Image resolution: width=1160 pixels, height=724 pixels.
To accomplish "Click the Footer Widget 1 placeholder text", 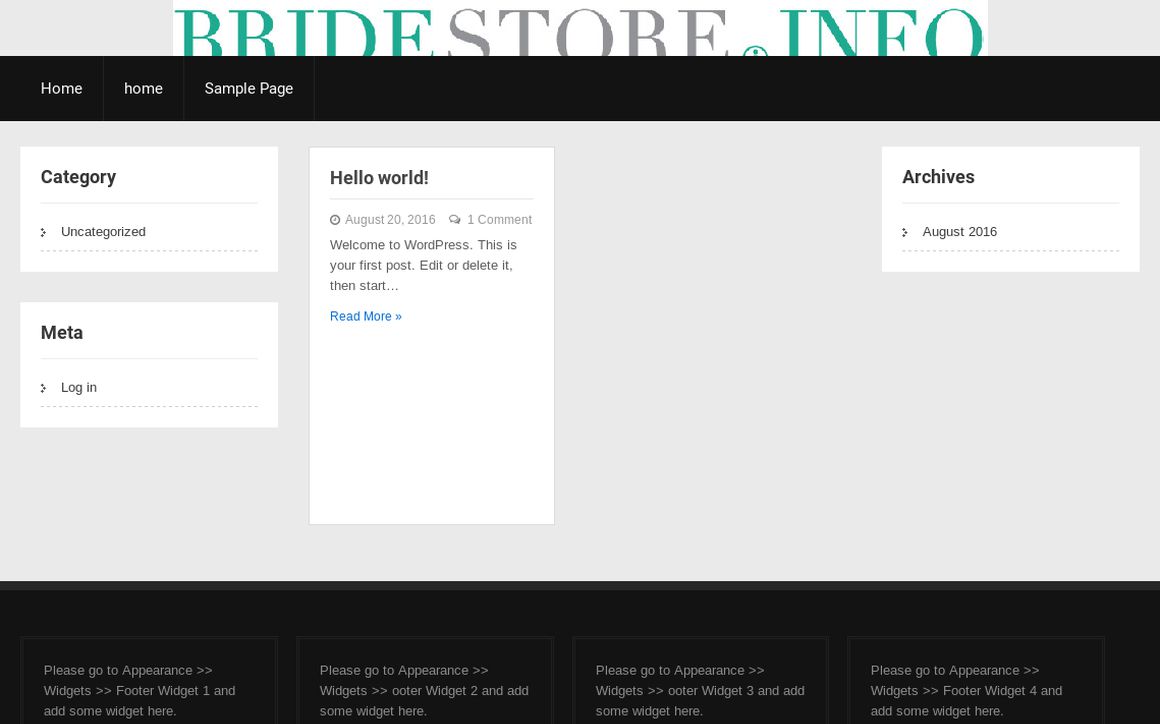I will click(139, 691).
